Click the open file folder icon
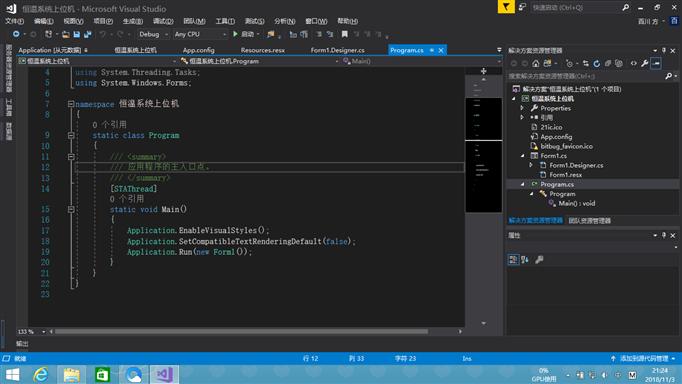 [x=66, y=34]
